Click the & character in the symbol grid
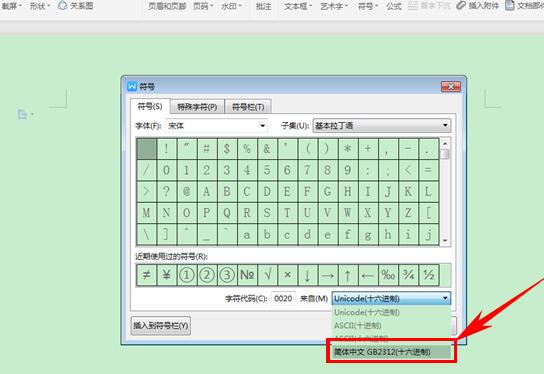 [267, 149]
